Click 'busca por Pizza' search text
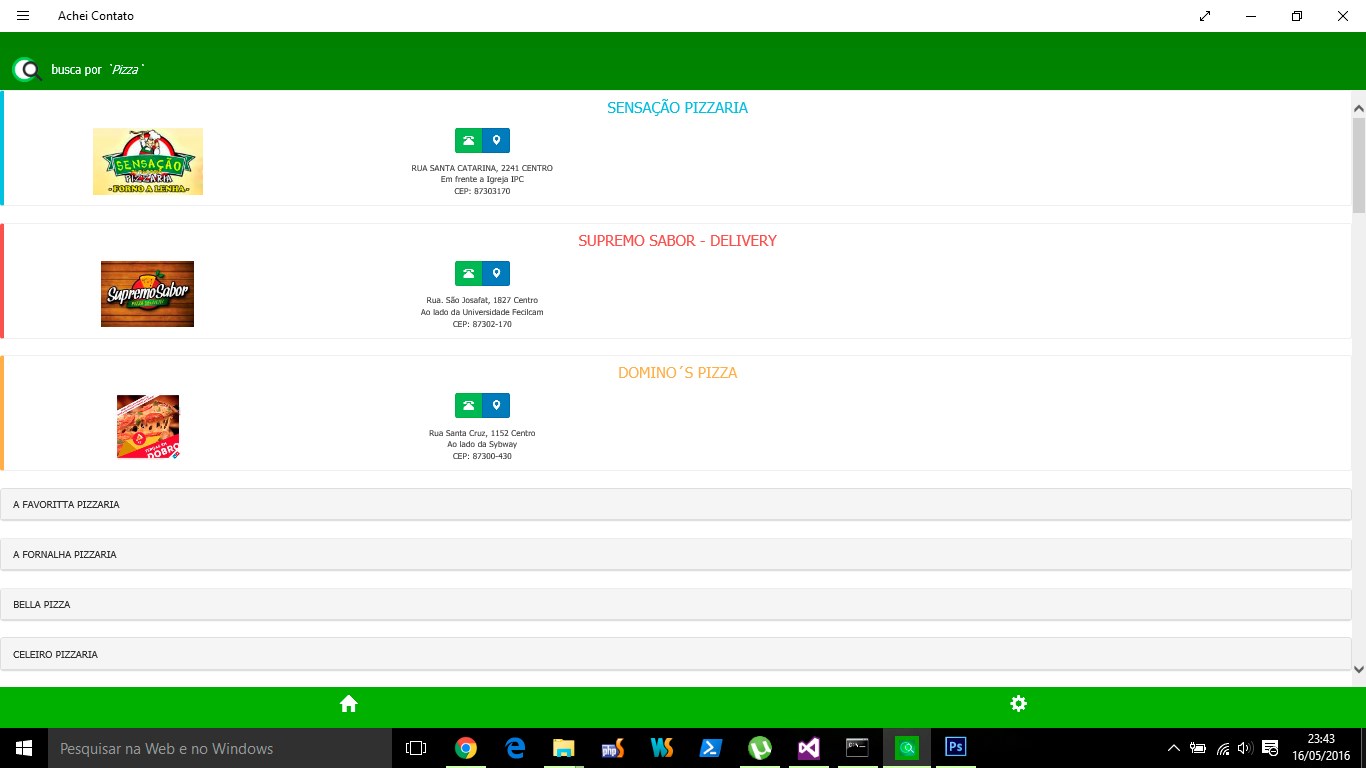 pyautogui.click(x=98, y=70)
